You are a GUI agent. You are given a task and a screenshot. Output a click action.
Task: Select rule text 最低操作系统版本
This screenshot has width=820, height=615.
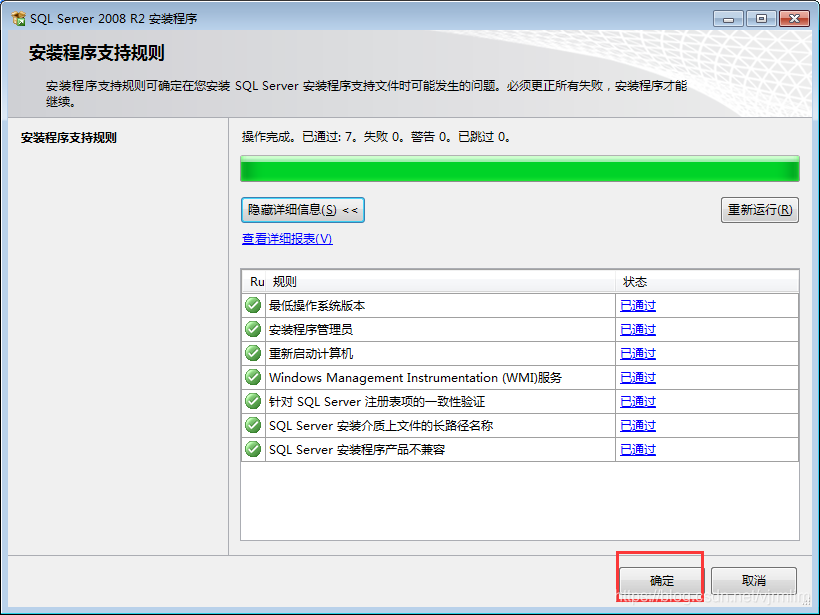pyautogui.click(x=317, y=305)
